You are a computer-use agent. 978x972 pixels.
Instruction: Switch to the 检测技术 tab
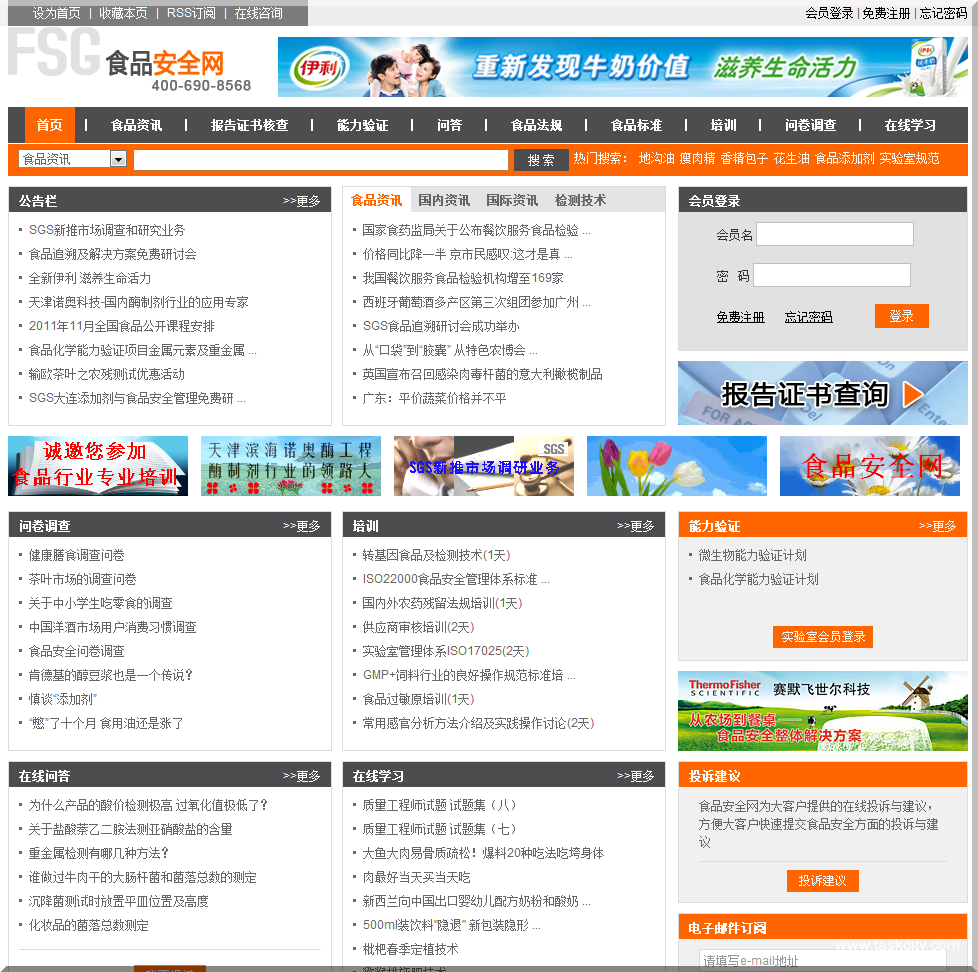coord(580,200)
